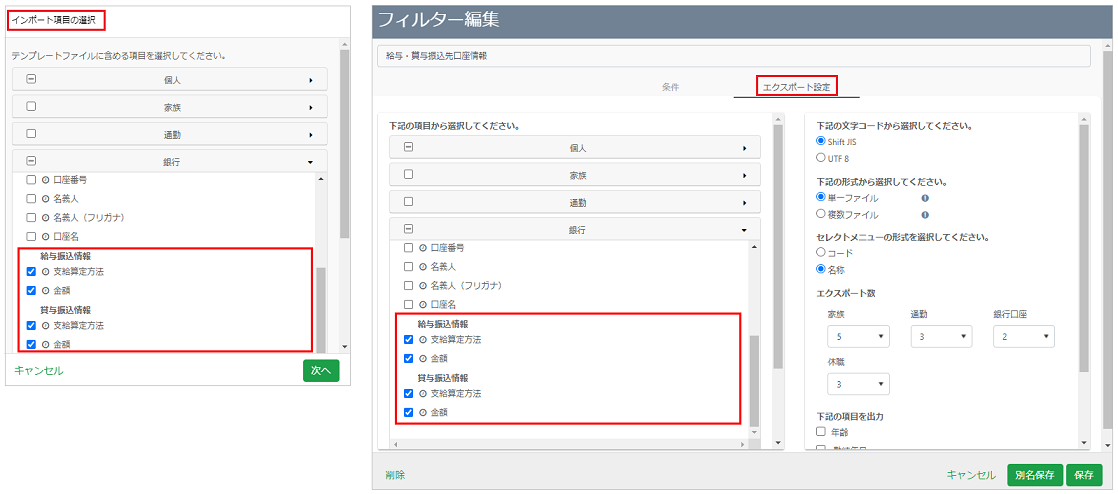
Task: Uncheck 給与振込情報 支給算定方法 in フィルター編集
Action: coord(409,340)
